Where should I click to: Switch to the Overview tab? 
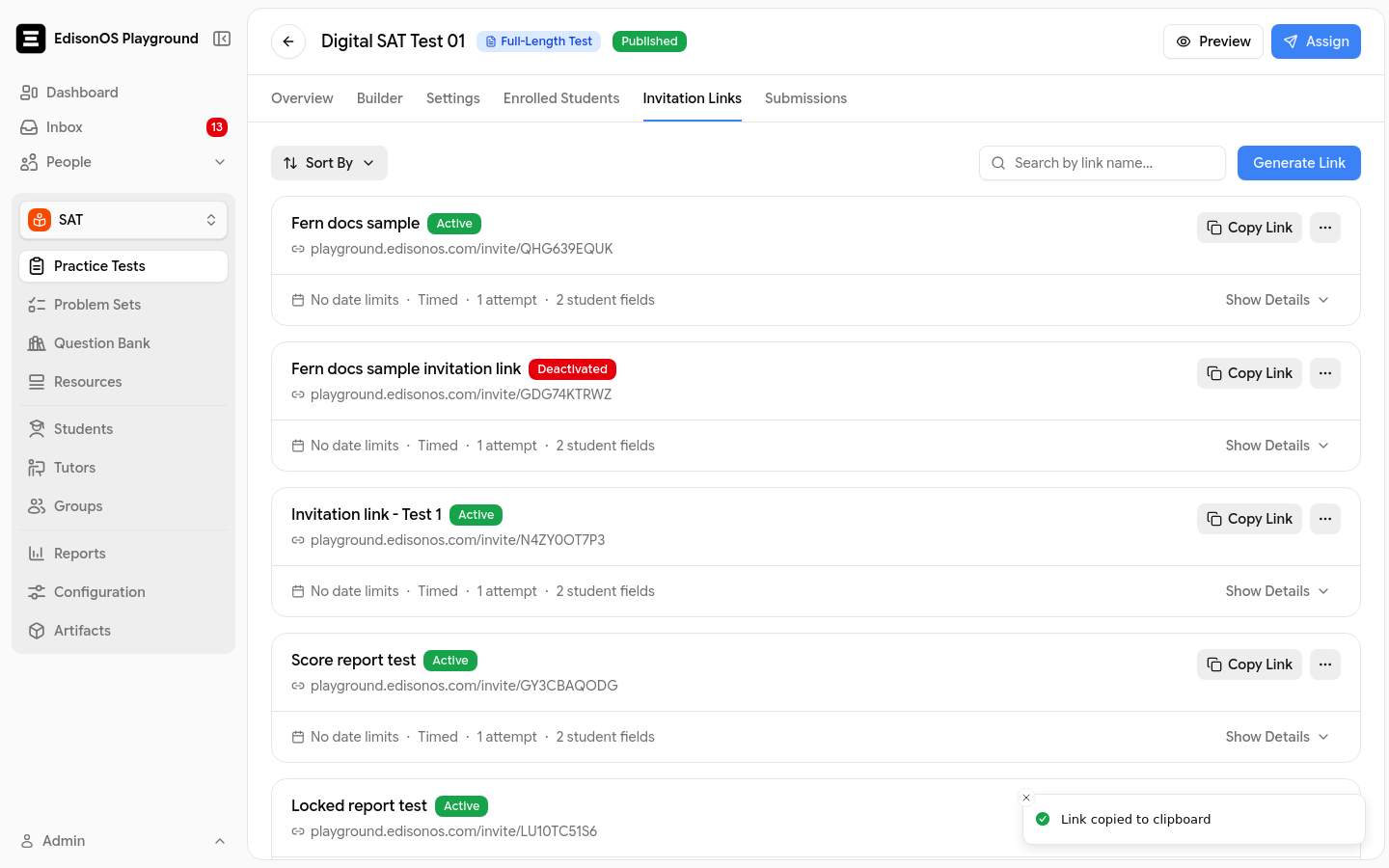tap(302, 98)
